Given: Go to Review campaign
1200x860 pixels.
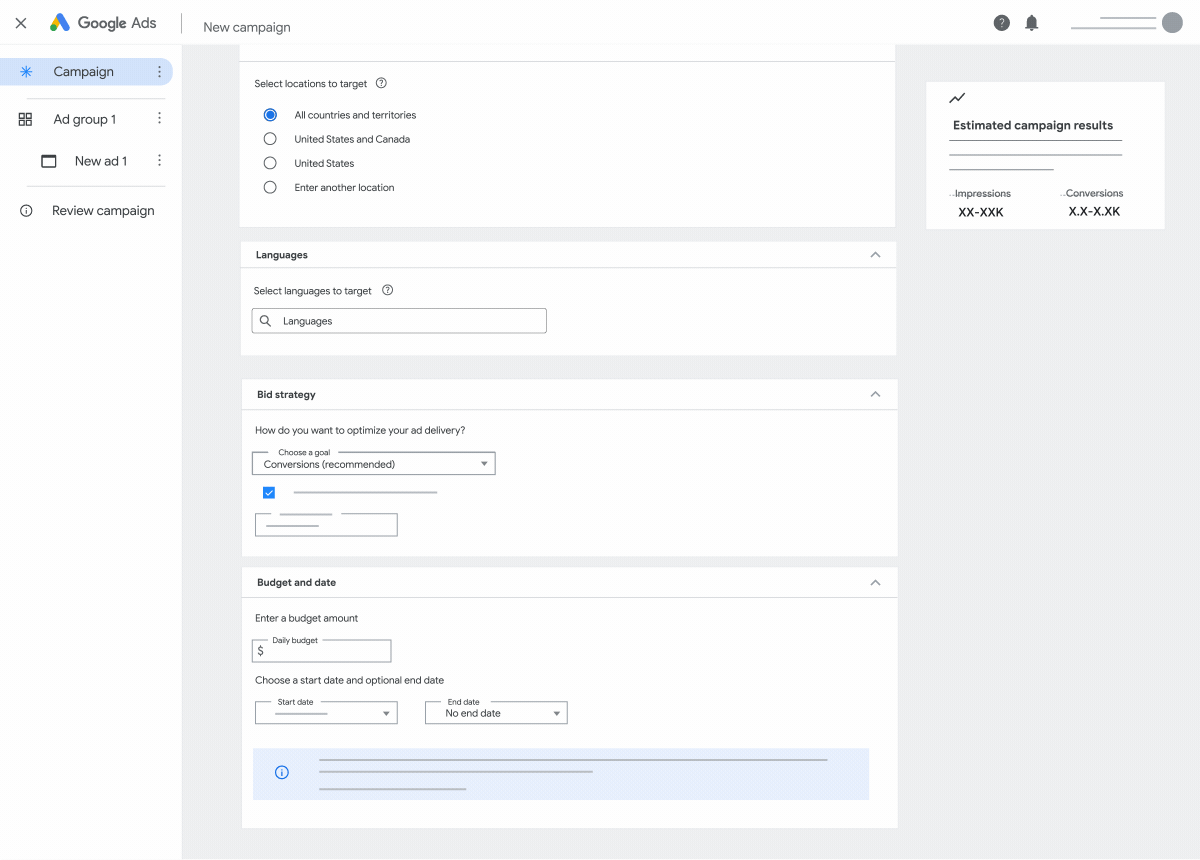Looking at the screenshot, I should 105,210.
